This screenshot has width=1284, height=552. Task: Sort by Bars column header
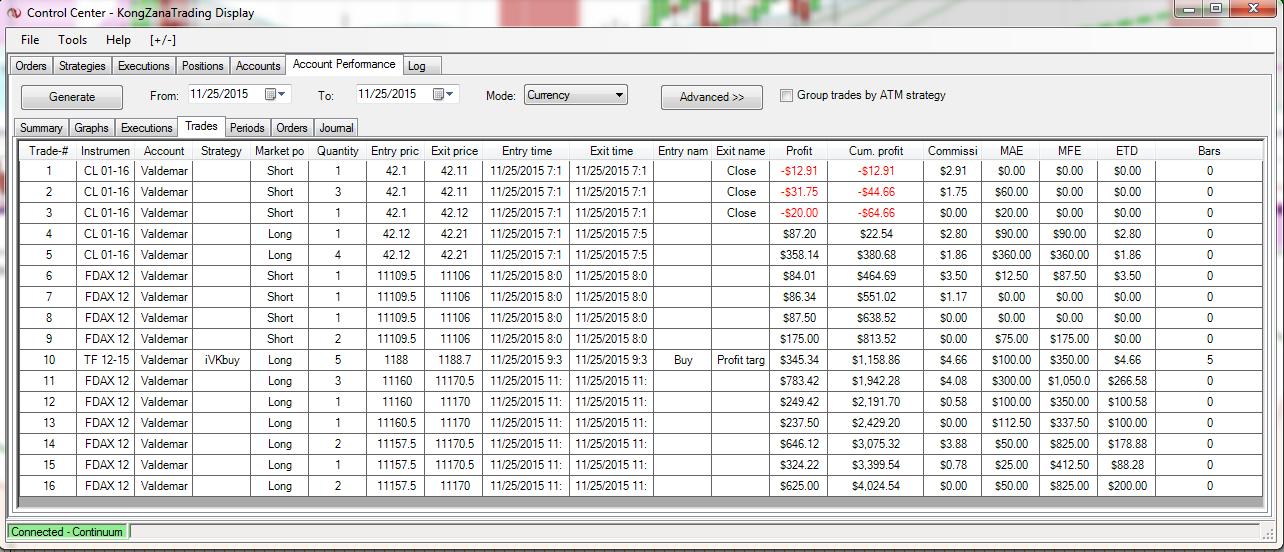pos(1209,151)
